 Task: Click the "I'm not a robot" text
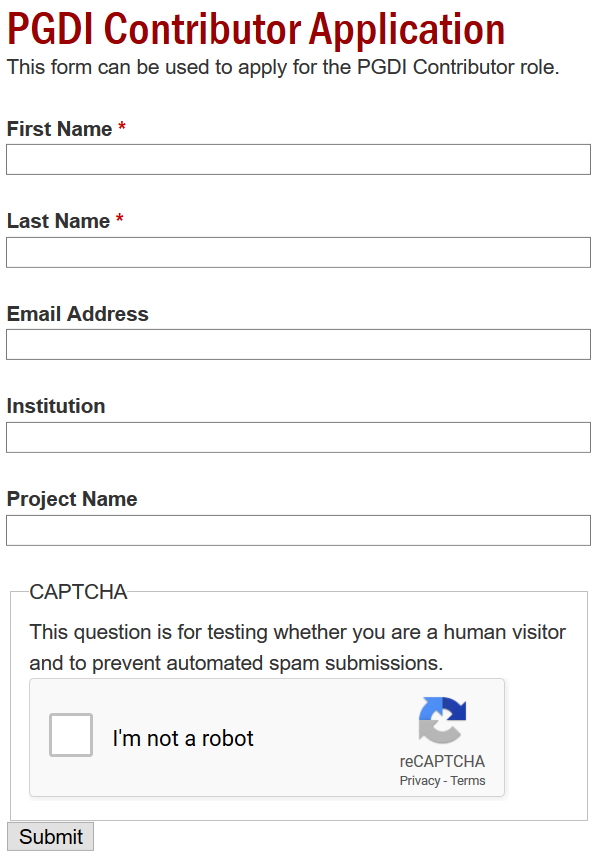tap(183, 739)
